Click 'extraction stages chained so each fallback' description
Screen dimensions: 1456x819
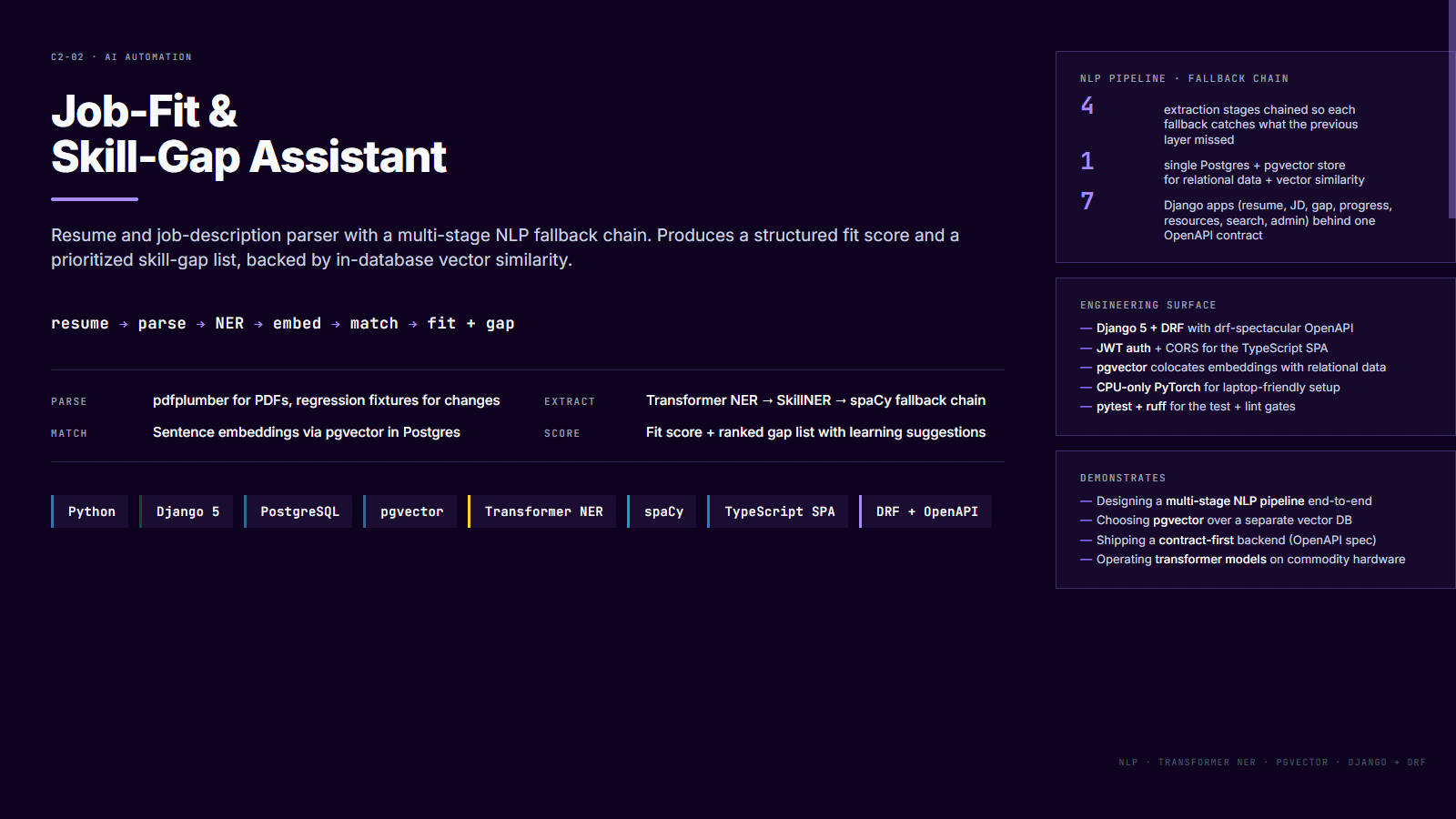(1260, 125)
